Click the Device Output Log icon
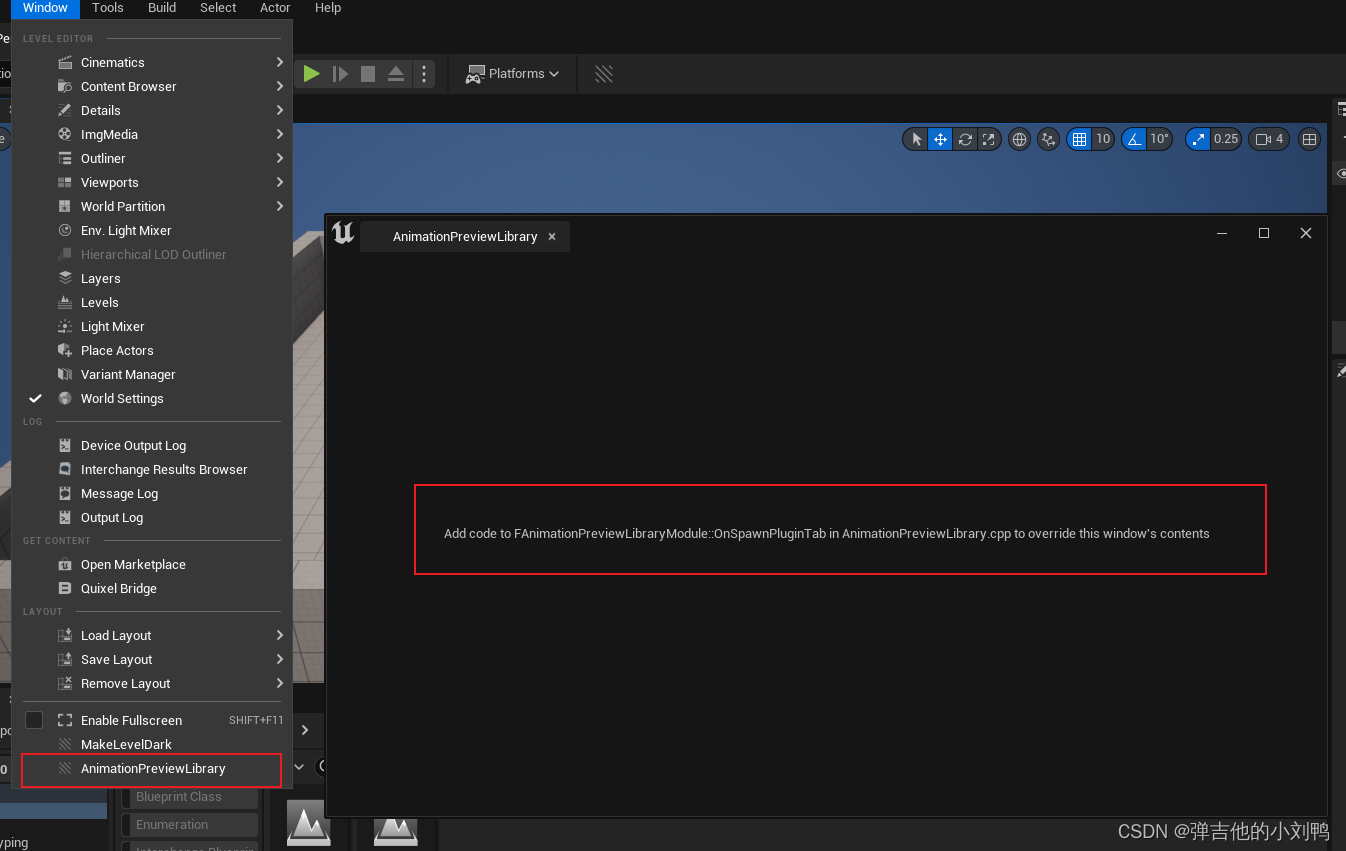The image size is (1346, 851). pyautogui.click(x=65, y=445)
